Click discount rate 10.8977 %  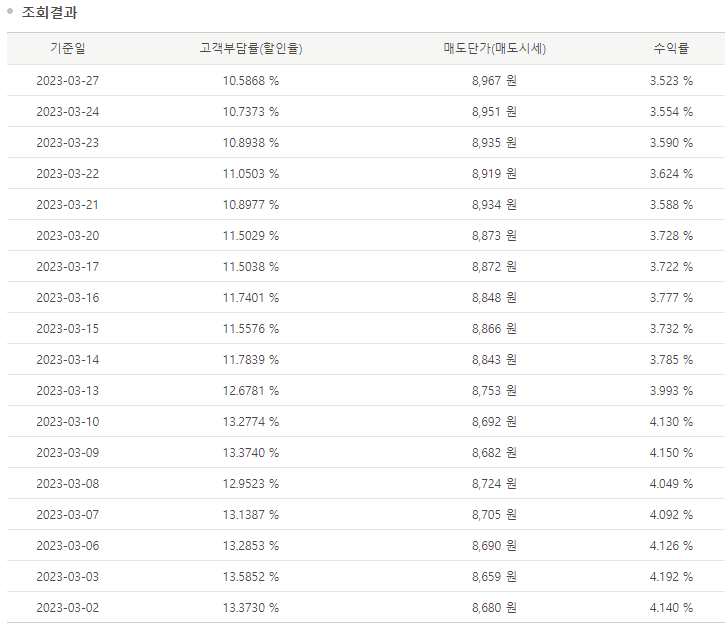(x=251, y=204)
